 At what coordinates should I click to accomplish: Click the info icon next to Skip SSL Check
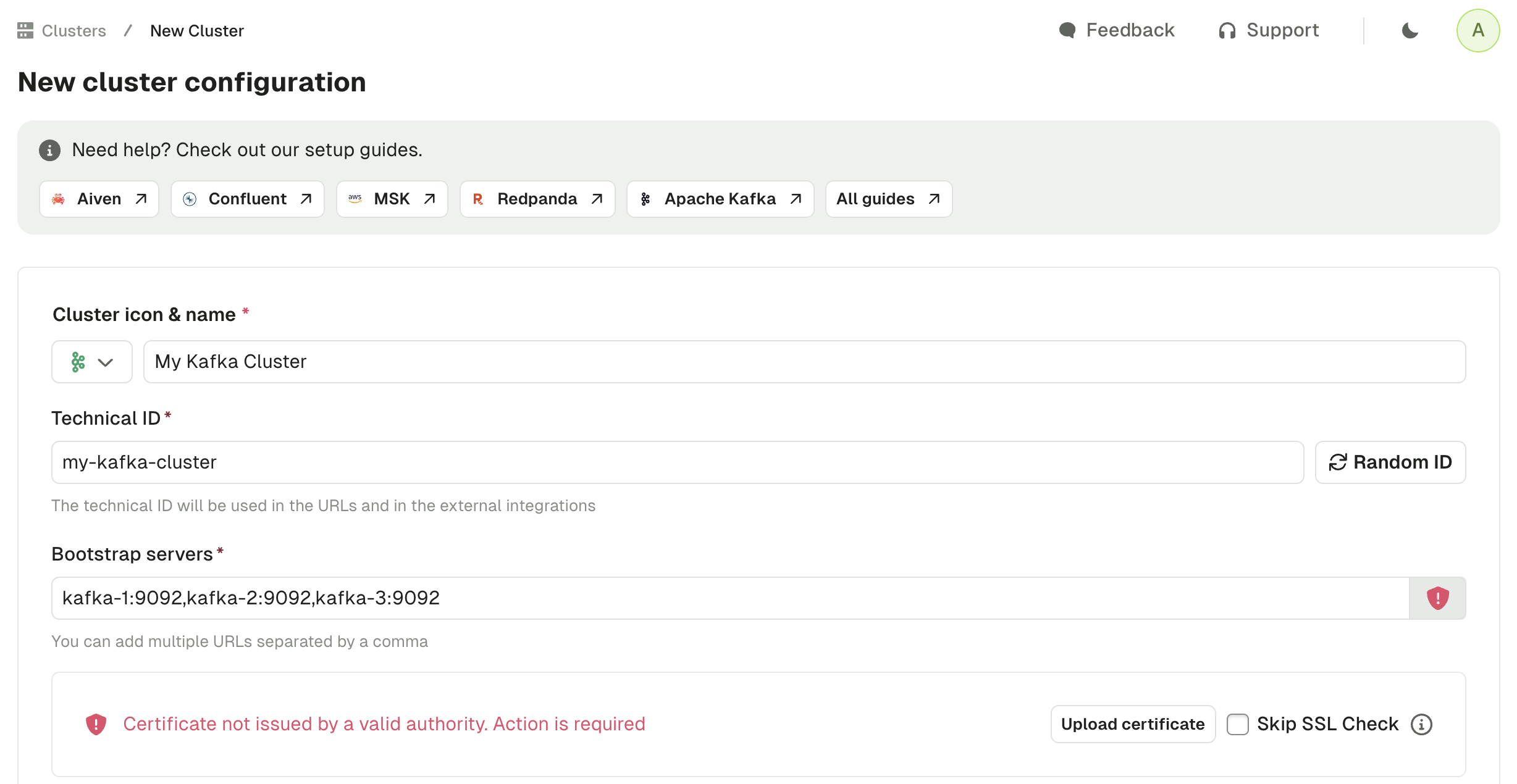point(1421,724)
